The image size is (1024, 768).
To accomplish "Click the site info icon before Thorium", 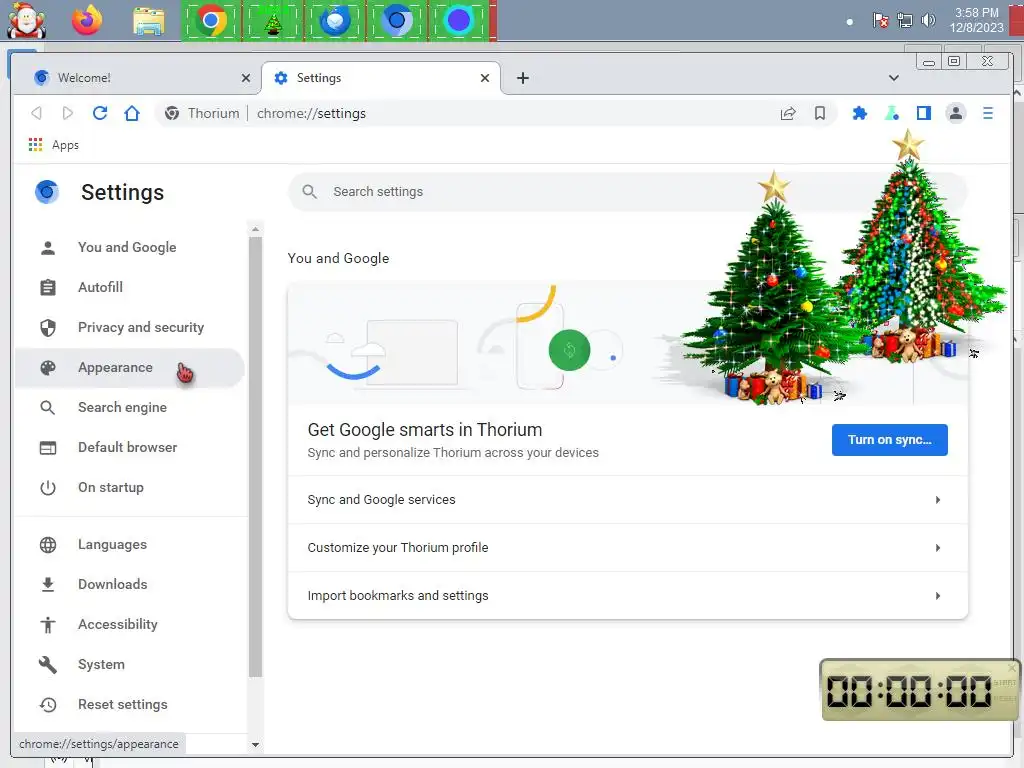I will (x=172, y=113).
